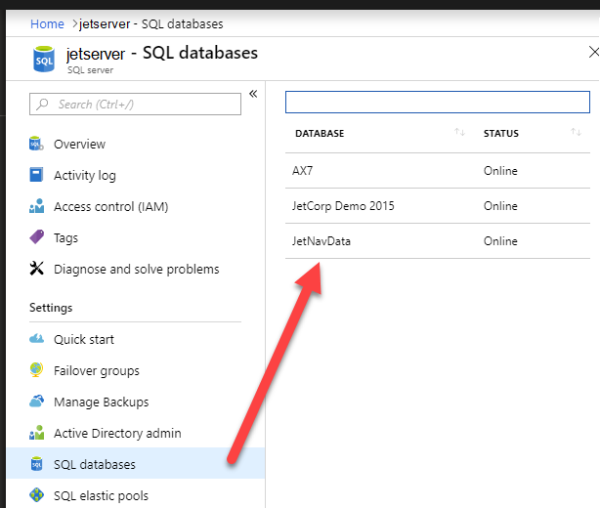Close the SQL databases blade

[x=593, y=52]
